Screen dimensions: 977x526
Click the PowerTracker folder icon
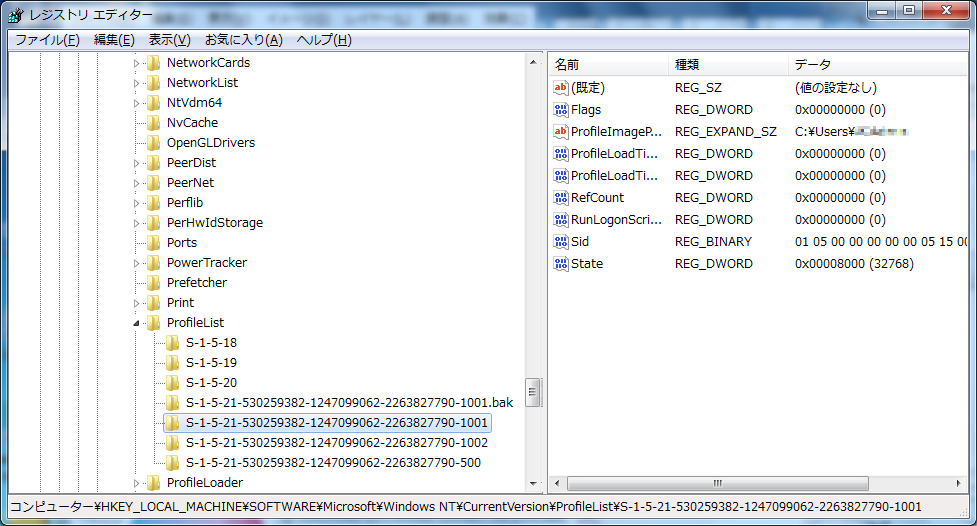153,262
